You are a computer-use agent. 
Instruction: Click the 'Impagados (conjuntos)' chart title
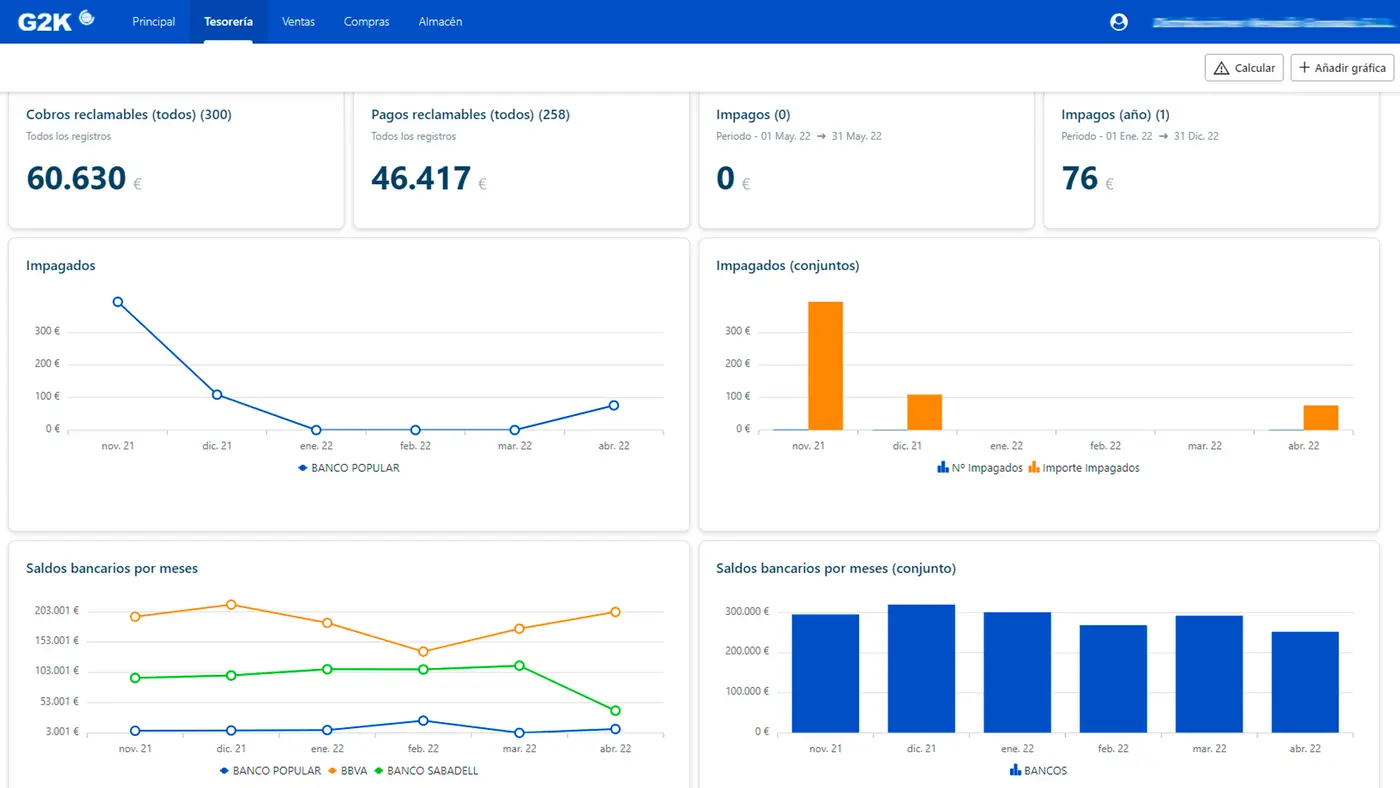click(788, 266)
